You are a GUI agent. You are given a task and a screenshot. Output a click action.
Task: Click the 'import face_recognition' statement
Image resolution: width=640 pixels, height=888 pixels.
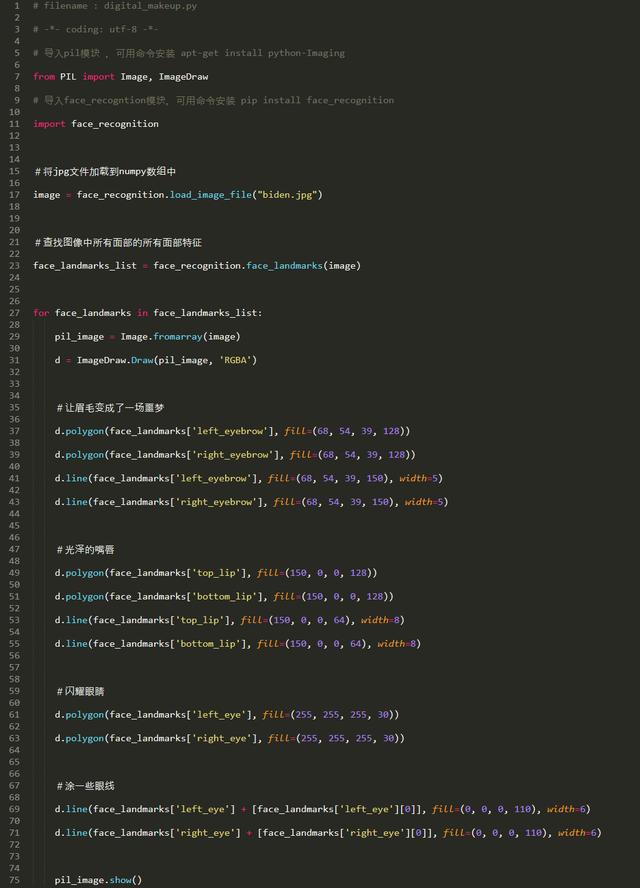tap(96, 124)
